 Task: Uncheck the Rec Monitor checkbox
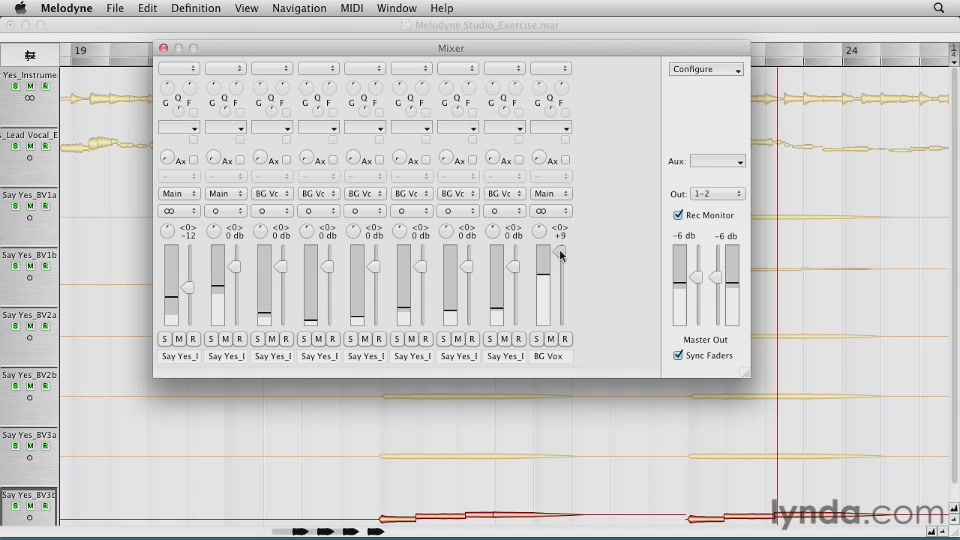678,215
